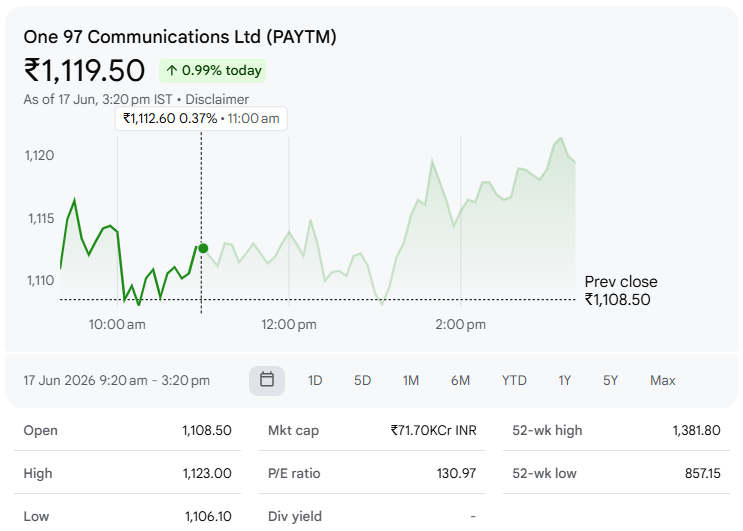Click the current price ₹1,119.50
This screenshot has height=531, width=743.
click(x=84, y=71)
